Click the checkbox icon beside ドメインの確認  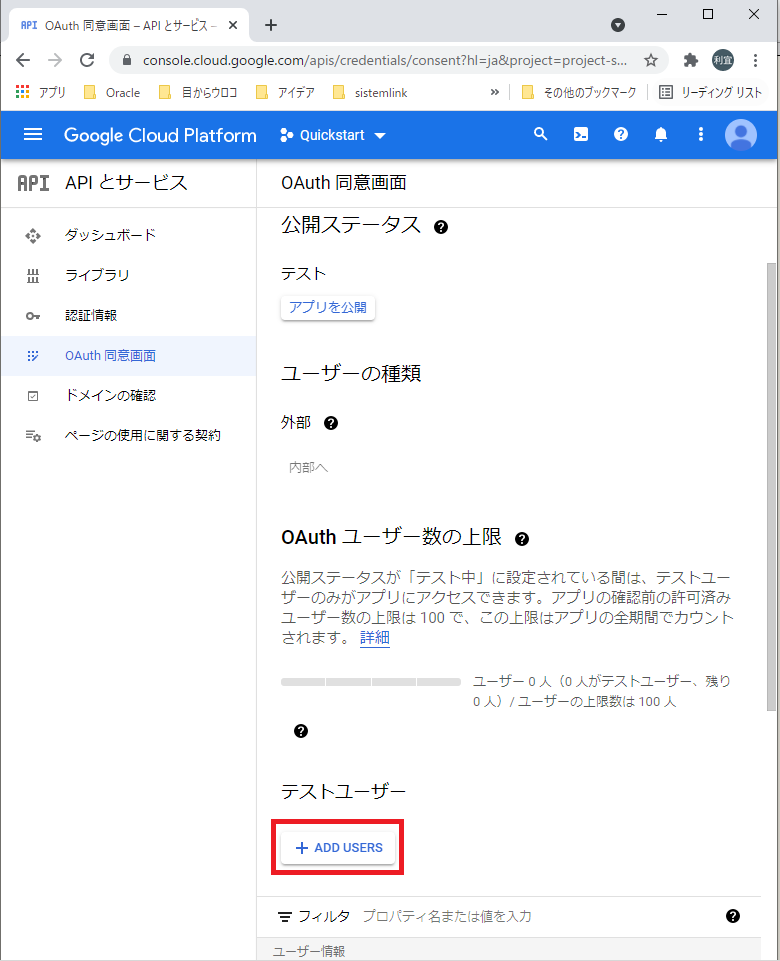coord(33,396)
